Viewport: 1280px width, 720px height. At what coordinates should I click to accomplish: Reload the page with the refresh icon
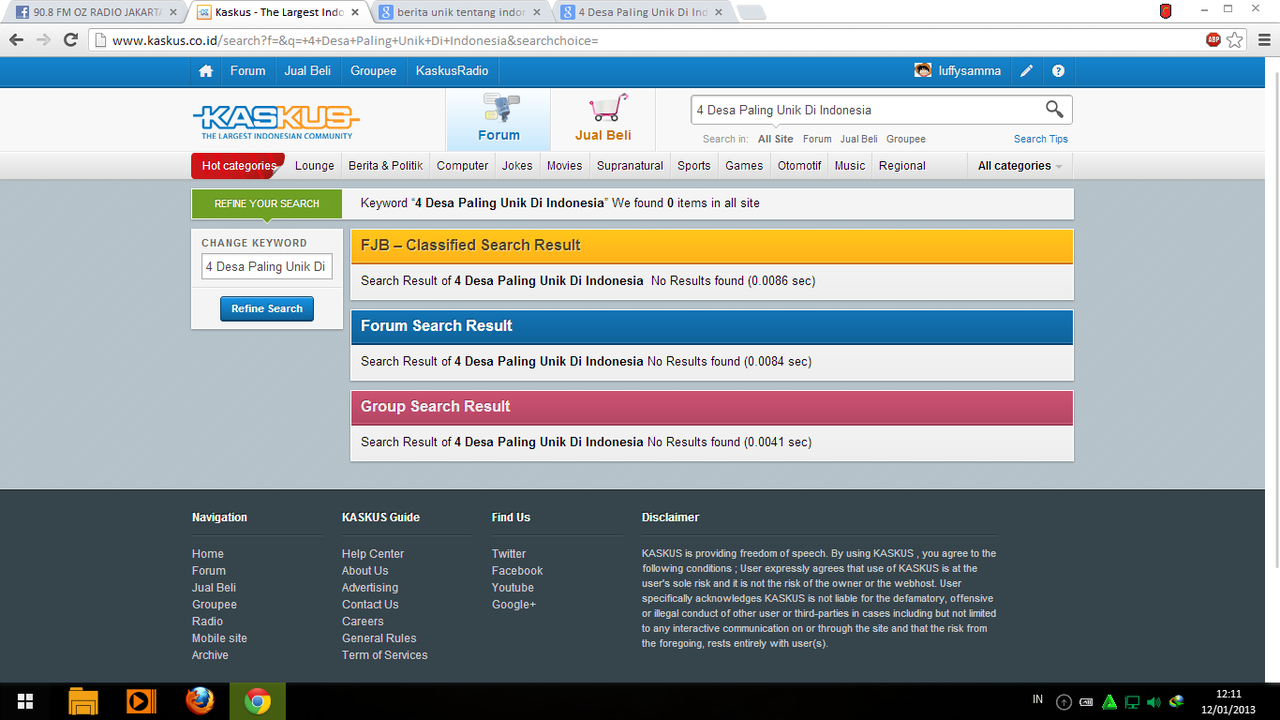click(70, 40)
